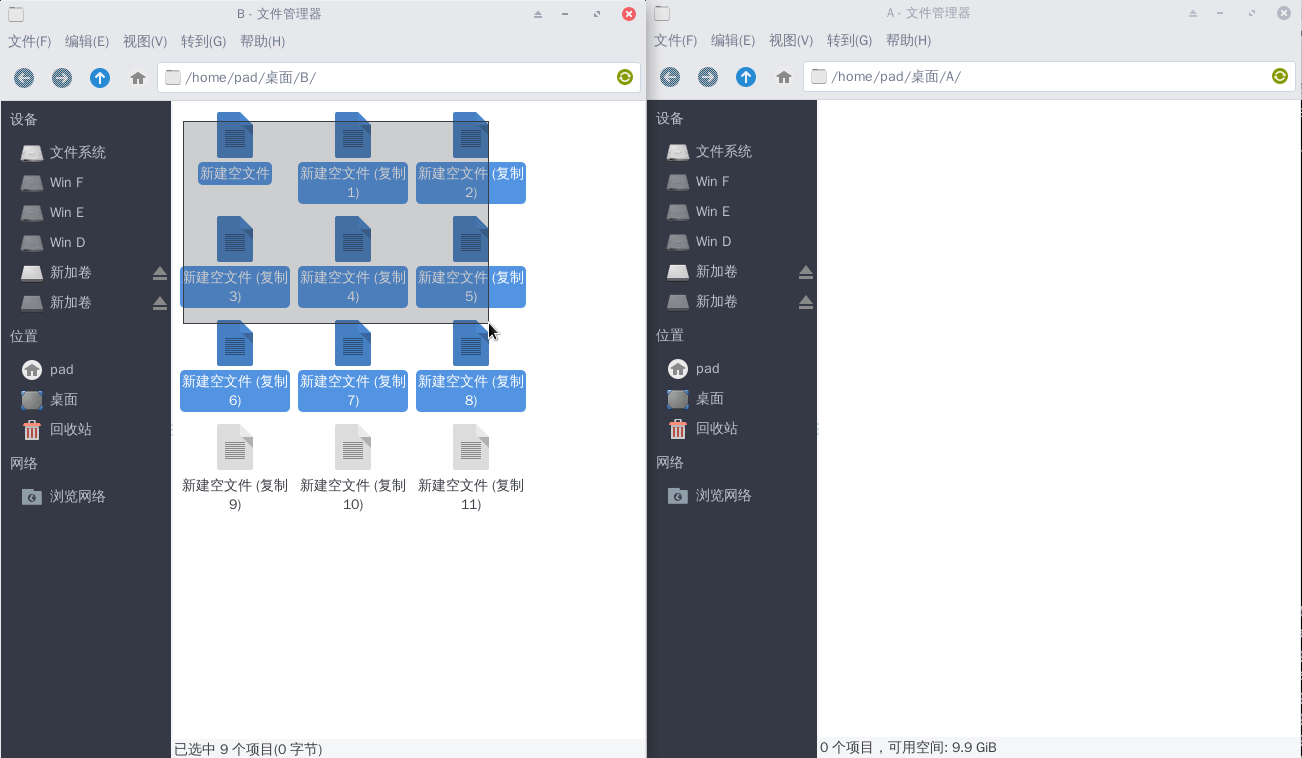
Task: Go to parent folder in A window
Action: pos(746,77)
